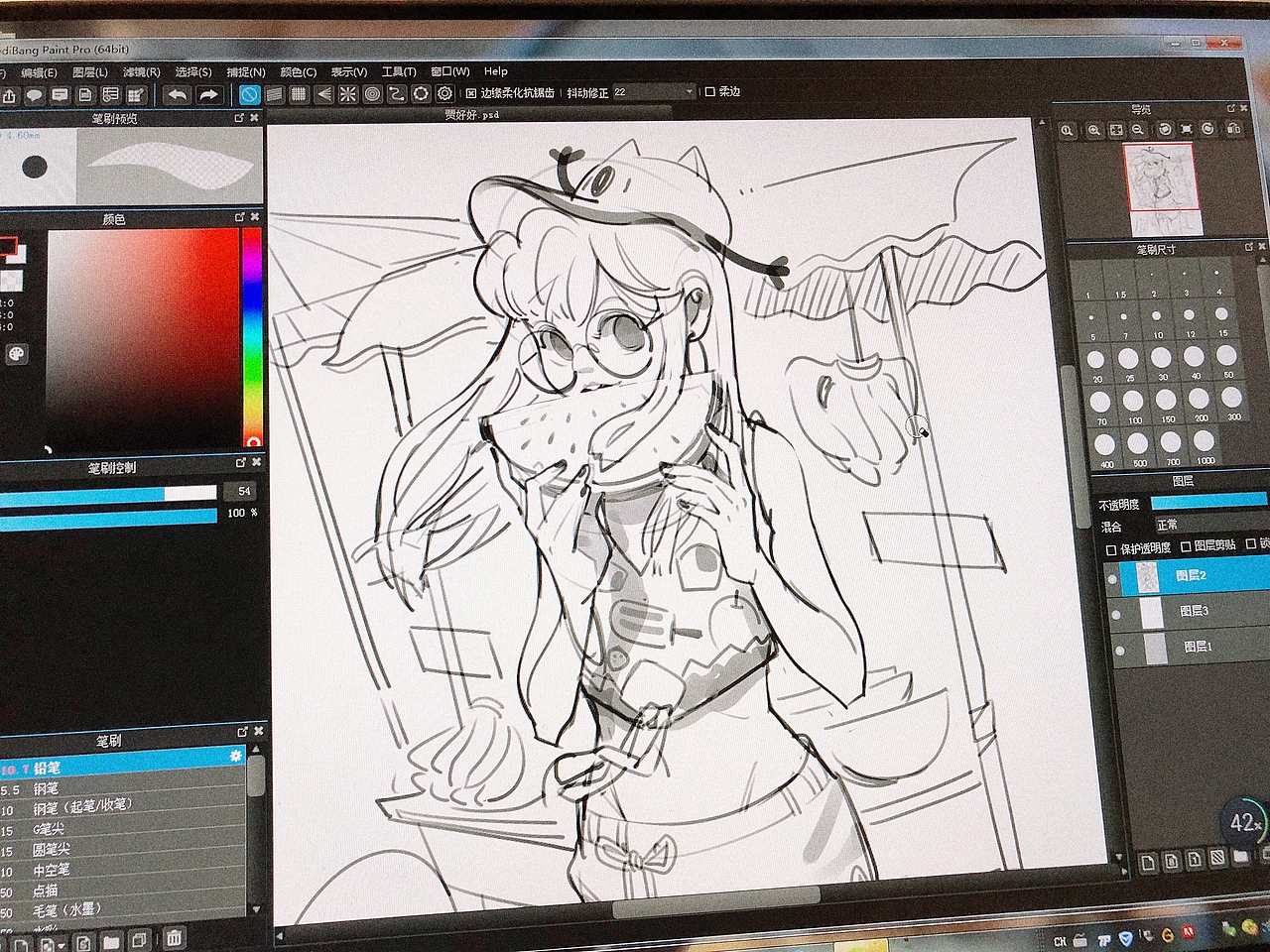Screen dimensions: 1270x952
Task: Select the concentric circle snap icon
Action: click(372, 94)
